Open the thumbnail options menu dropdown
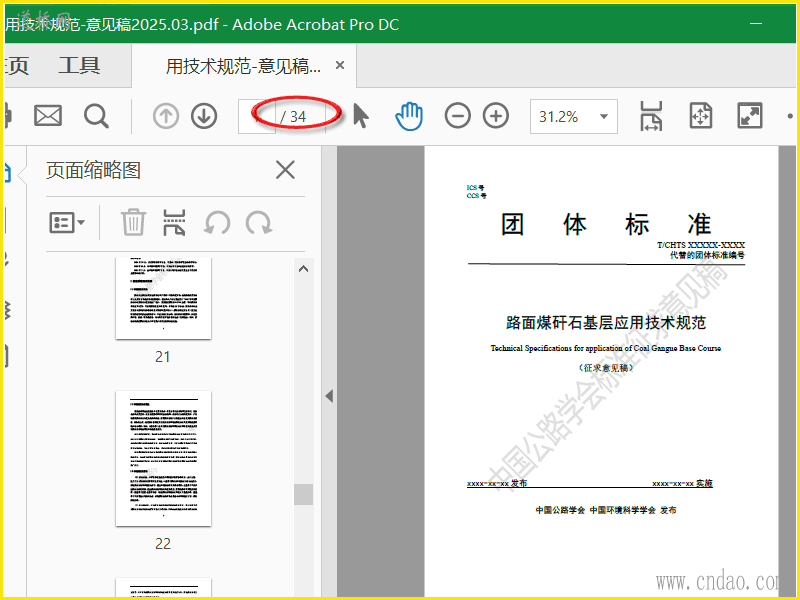This screenshot has width=800, height=600. (67, 223)
